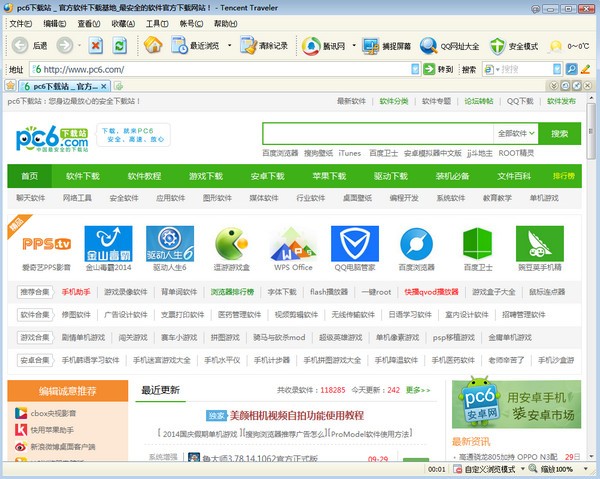The image size is (600, 479).
Task: Open the 排行榜 navigation link
Action: point(563,176)
